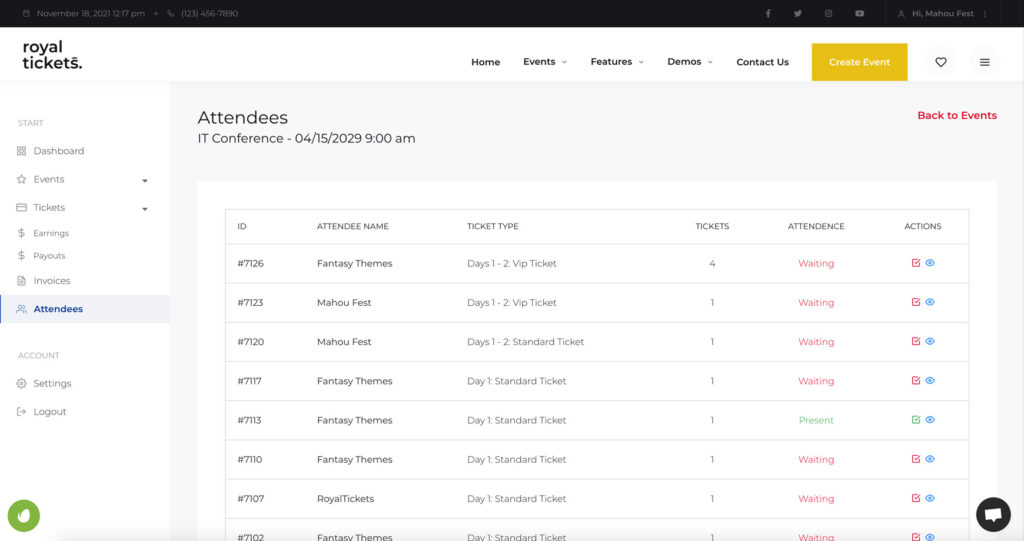Image resolution: width=1024 pixels, height=541 pixels.
Task: Open the Instagram social icon
Action: [x=828, y=13]
